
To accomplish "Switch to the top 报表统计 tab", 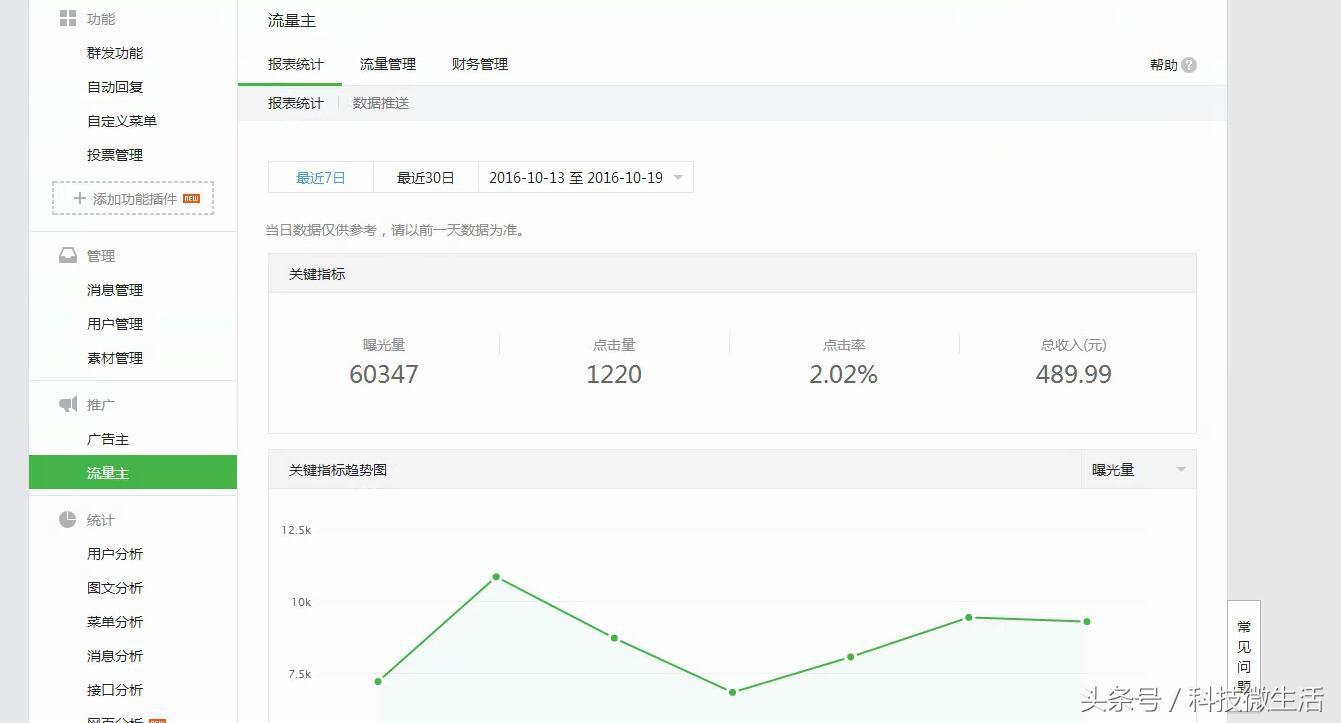I will point(296,64).
